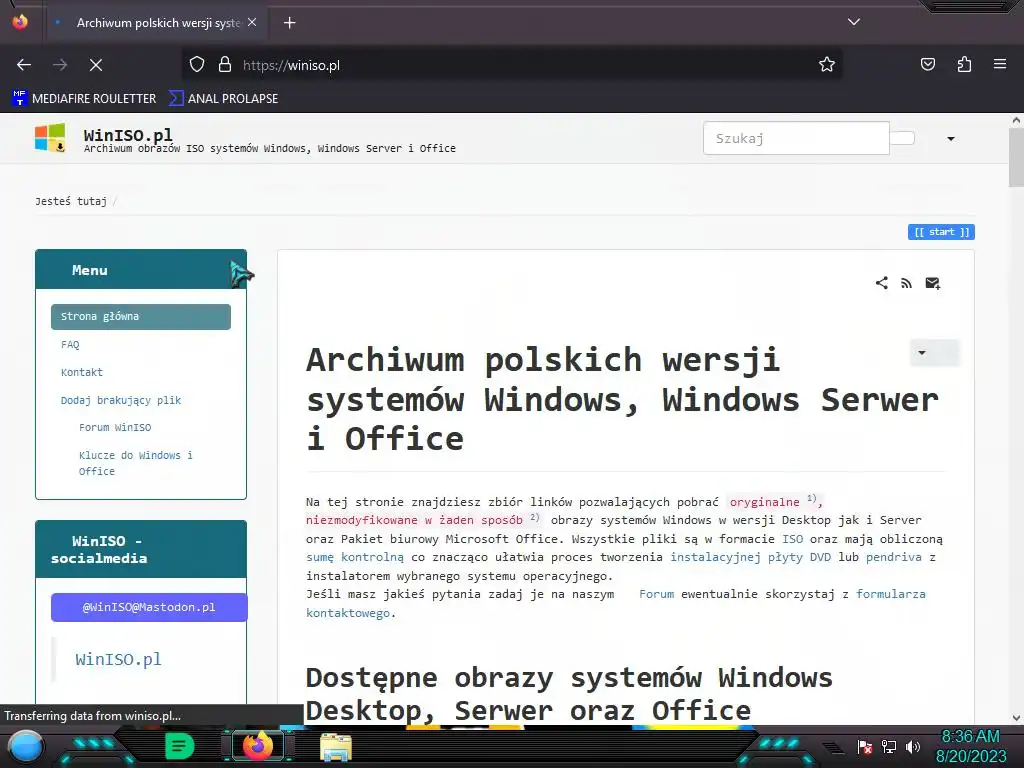Click the mail subscribe icon
1024x768 pixels.
[x=933, y=283]
